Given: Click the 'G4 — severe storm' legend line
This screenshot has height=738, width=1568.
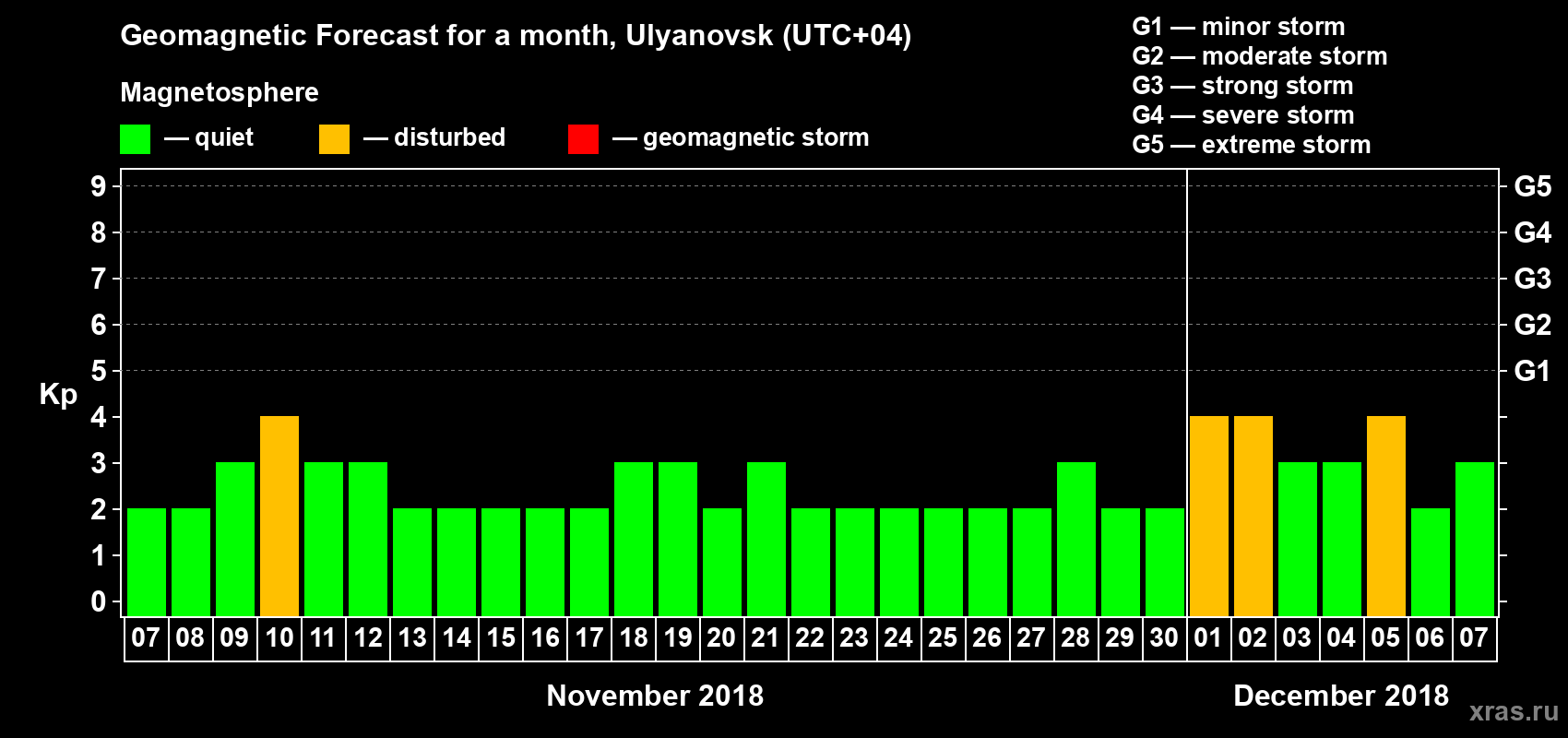Looking at the screenshot, I should [1243, 115].
